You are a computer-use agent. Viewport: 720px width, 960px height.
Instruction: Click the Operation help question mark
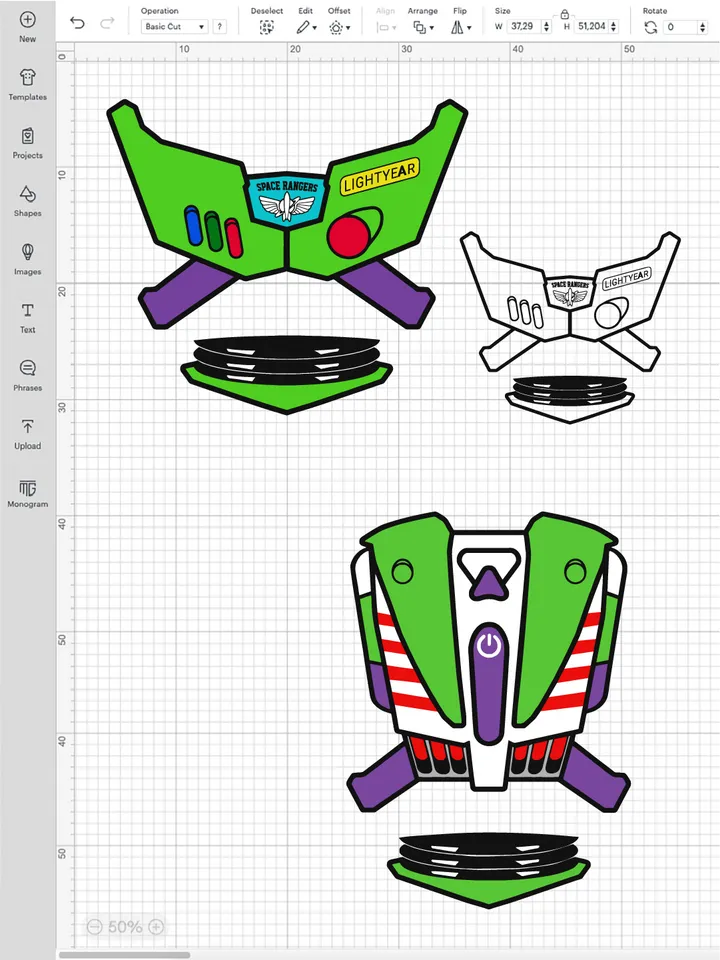click(219, 26)
